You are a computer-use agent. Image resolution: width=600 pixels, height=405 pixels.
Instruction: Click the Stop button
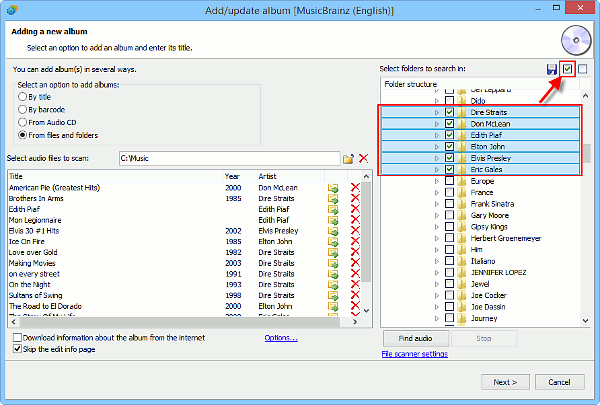pos(484,338)
